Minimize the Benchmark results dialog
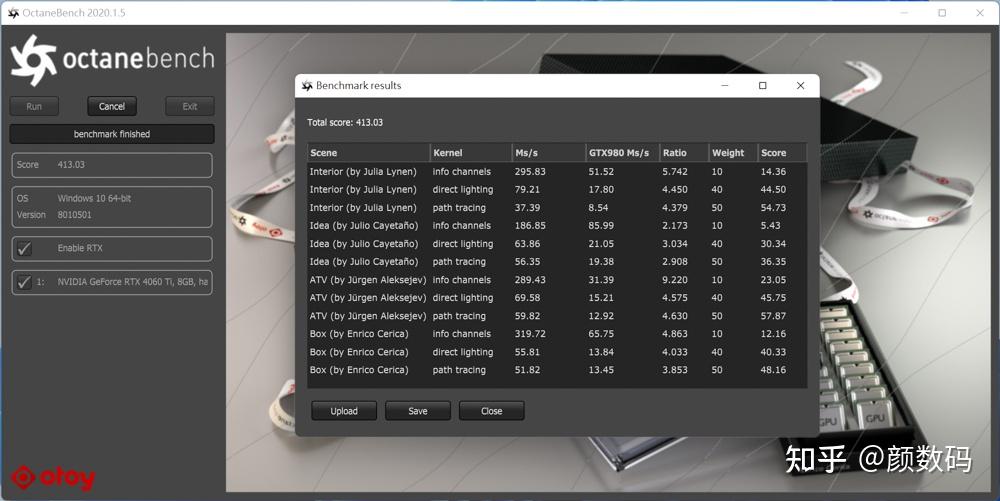Screen dimensions: 1000x501 [724, 85]
